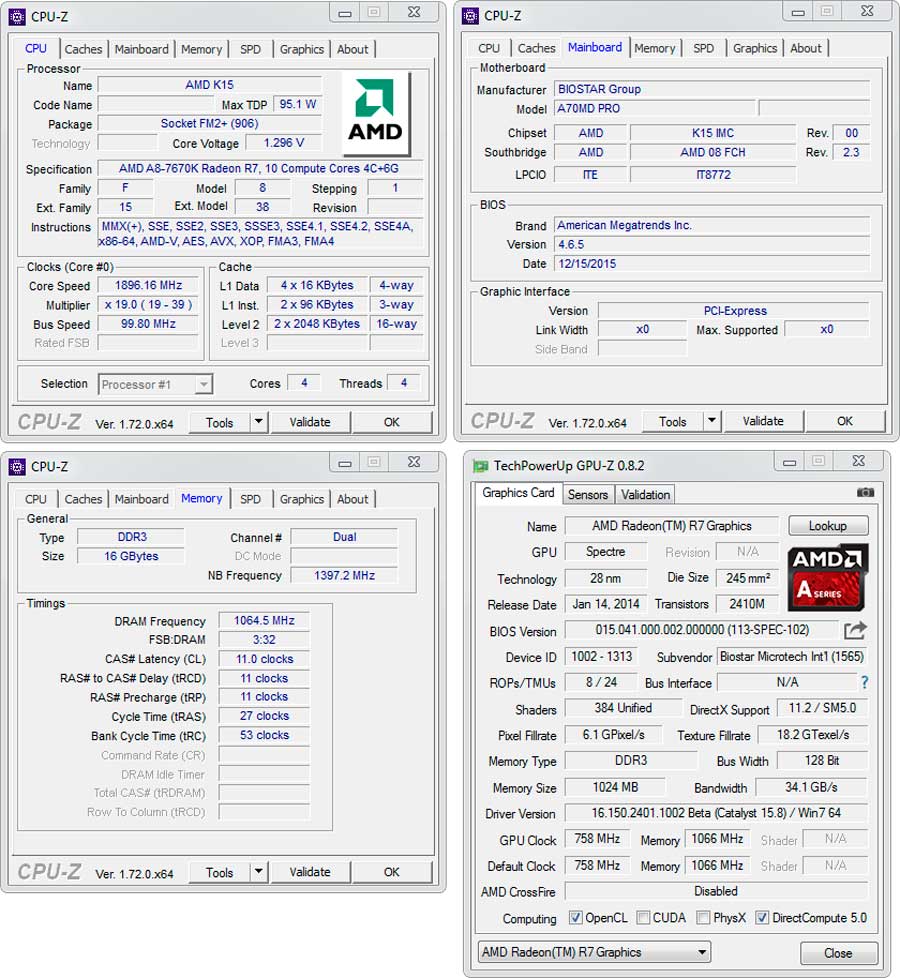Click the GPU-Z title bar icon
Viewport: 900px width, 978px height.
click(480, 466)
